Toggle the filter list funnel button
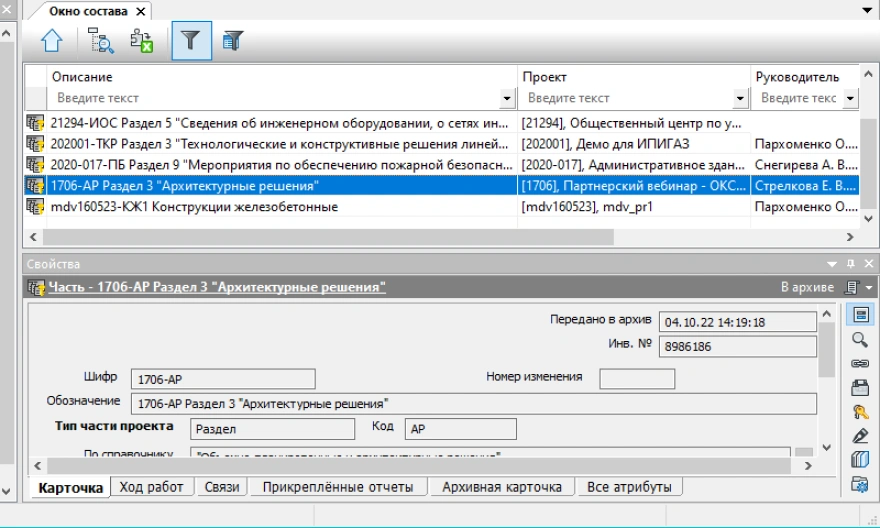Screen dimensions: 880x528 point(233,41)
